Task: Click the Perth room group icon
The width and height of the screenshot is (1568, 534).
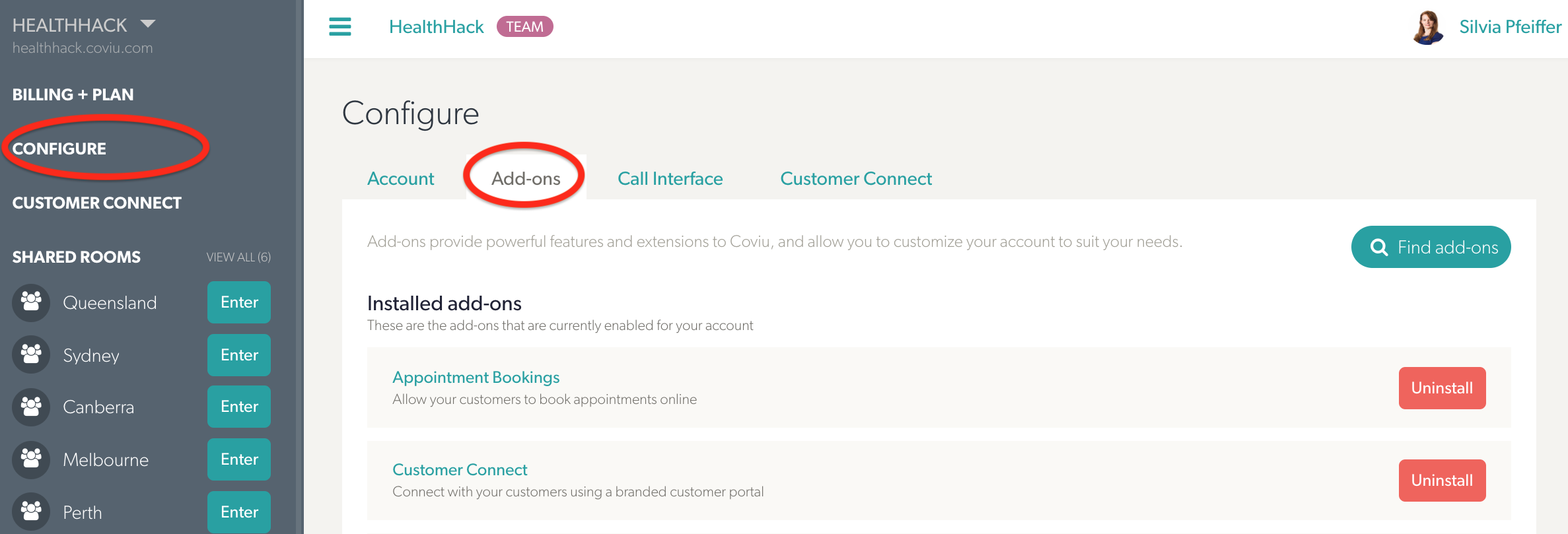Action: (x=31, y=512)
